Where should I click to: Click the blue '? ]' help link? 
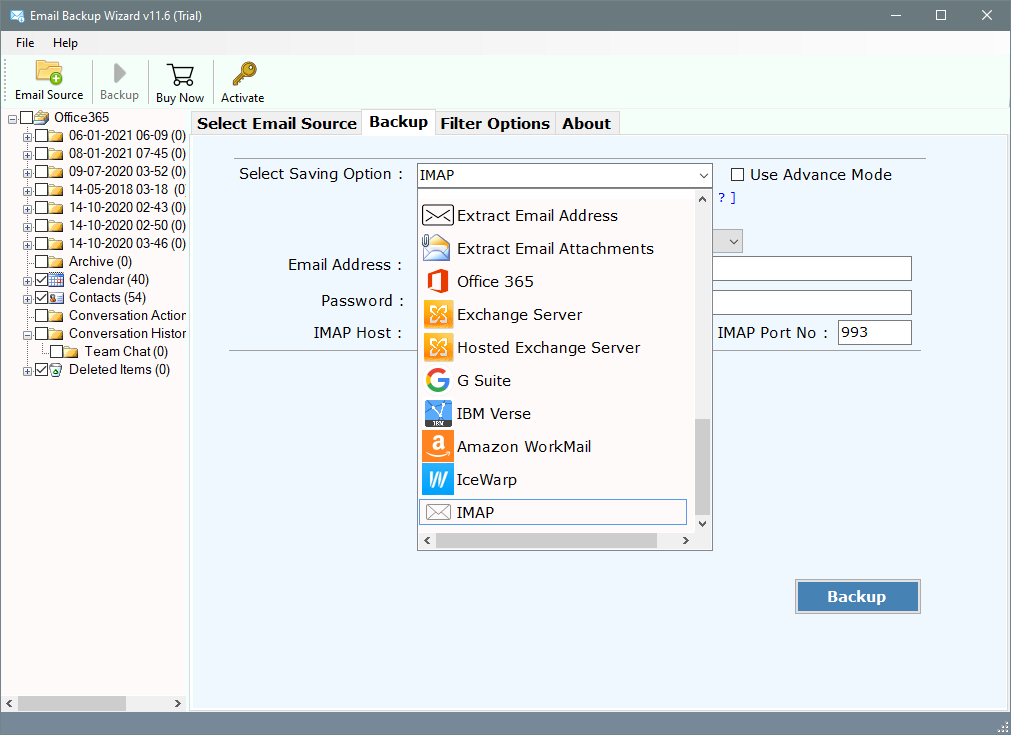pos(727,197)
